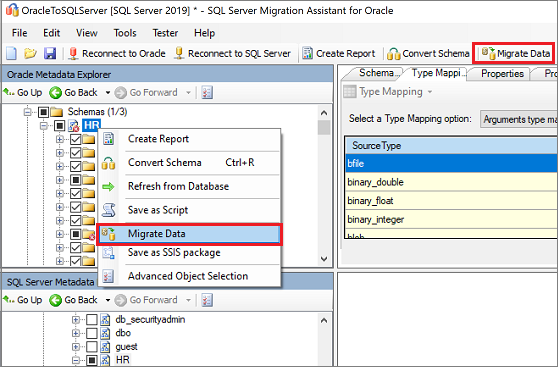Toggle the HR checkbox in SQL Server explorer
Viewport: 558px width, 367px height.
(x=92, y=360)
